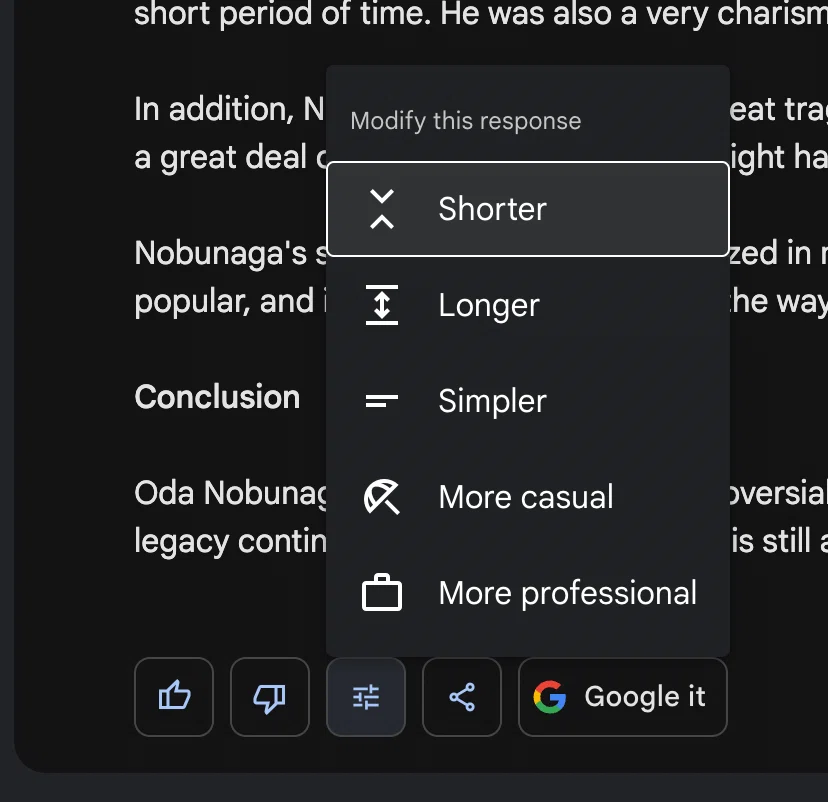The image size is (828, 802).
Task: Click the Modify this response header
Action: click(x=466, y=121)
